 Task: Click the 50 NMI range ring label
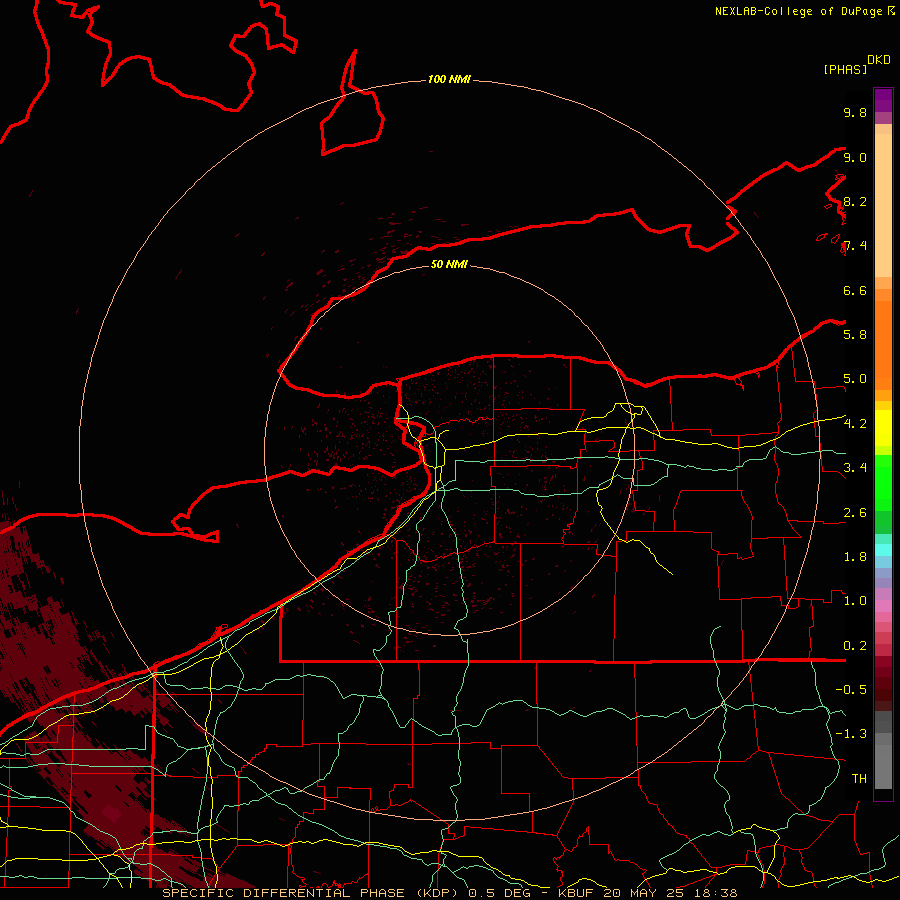click(x=449, y=264)
